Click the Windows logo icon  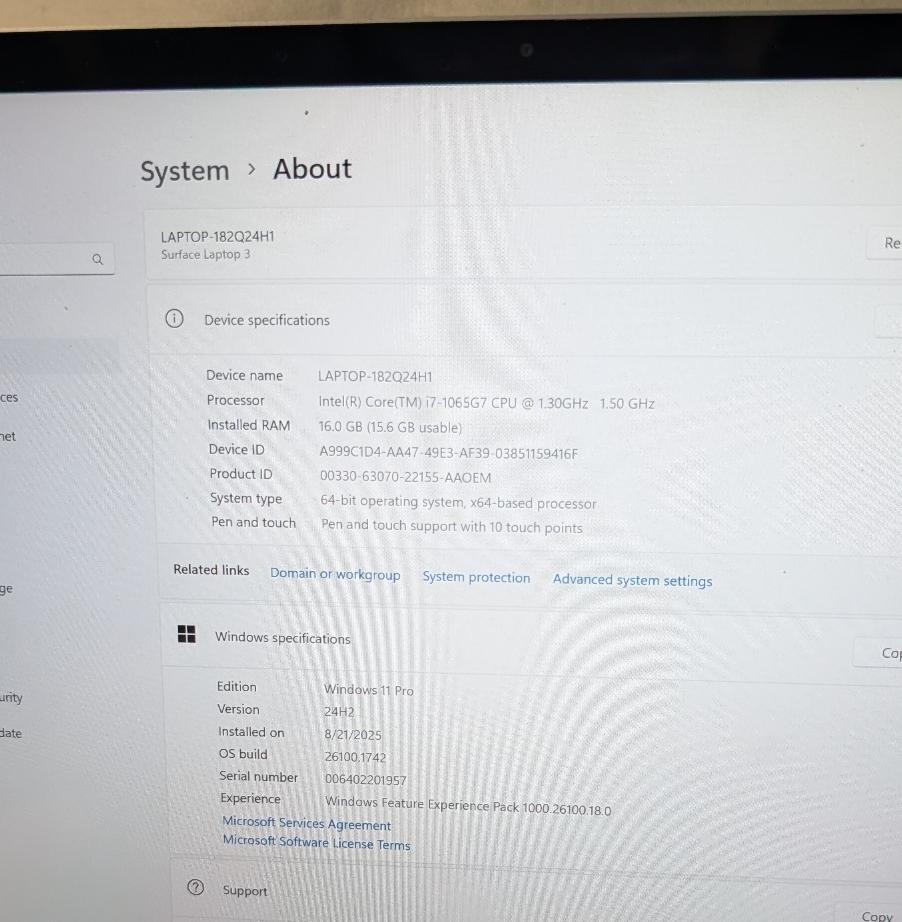[186, 634]
